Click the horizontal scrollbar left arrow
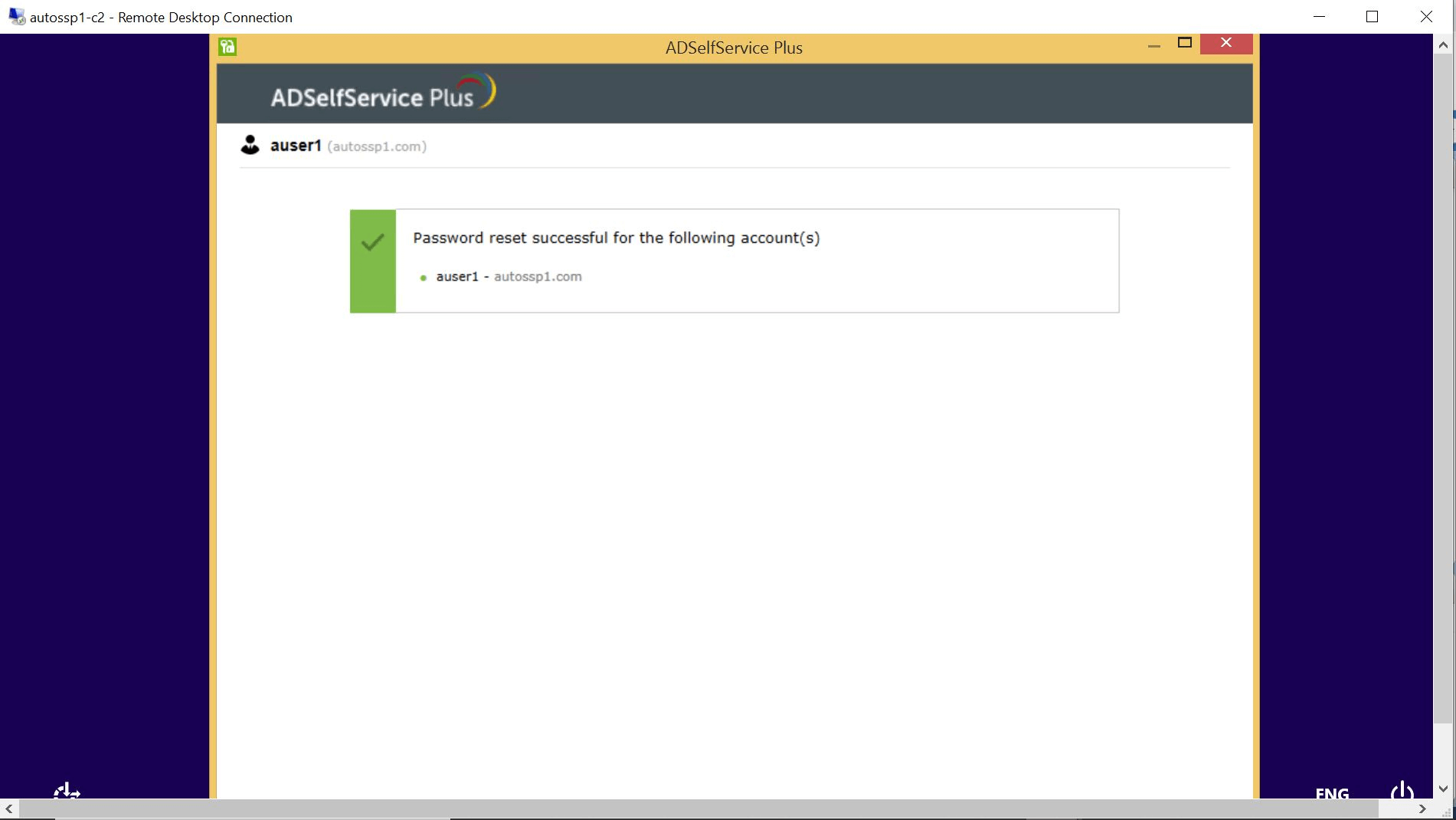This screenshot has width=1456, height=820. [9, 809]
